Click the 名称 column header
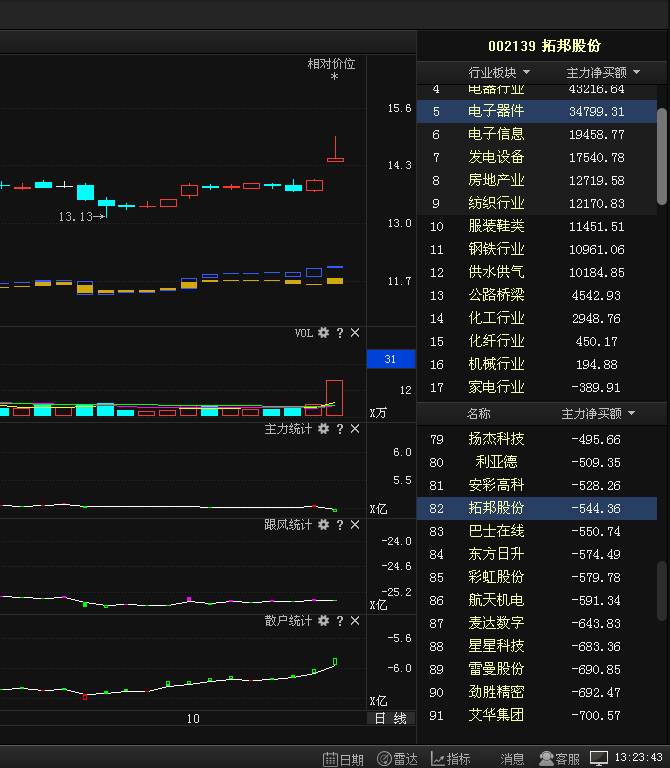This screenshot has height=768, width=670. 479,414
